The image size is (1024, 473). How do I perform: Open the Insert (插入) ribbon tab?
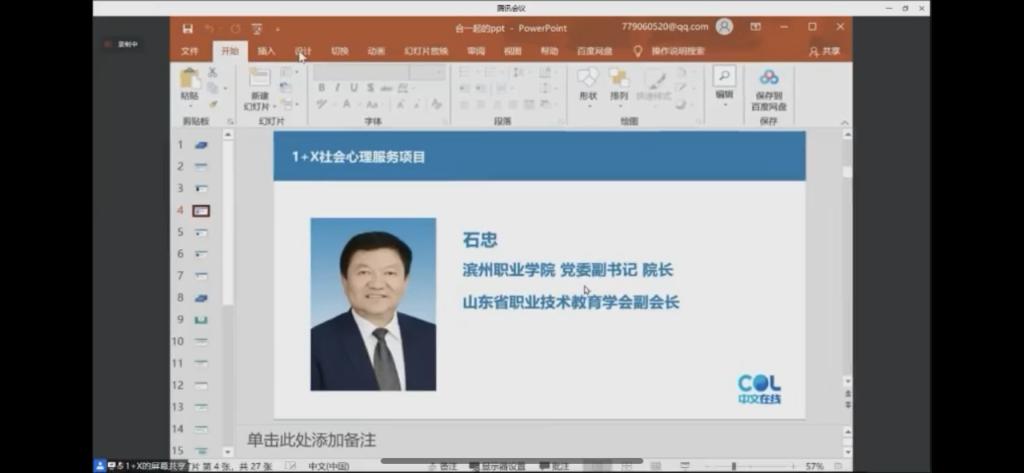pyautogui.click(x=266, y=51)
